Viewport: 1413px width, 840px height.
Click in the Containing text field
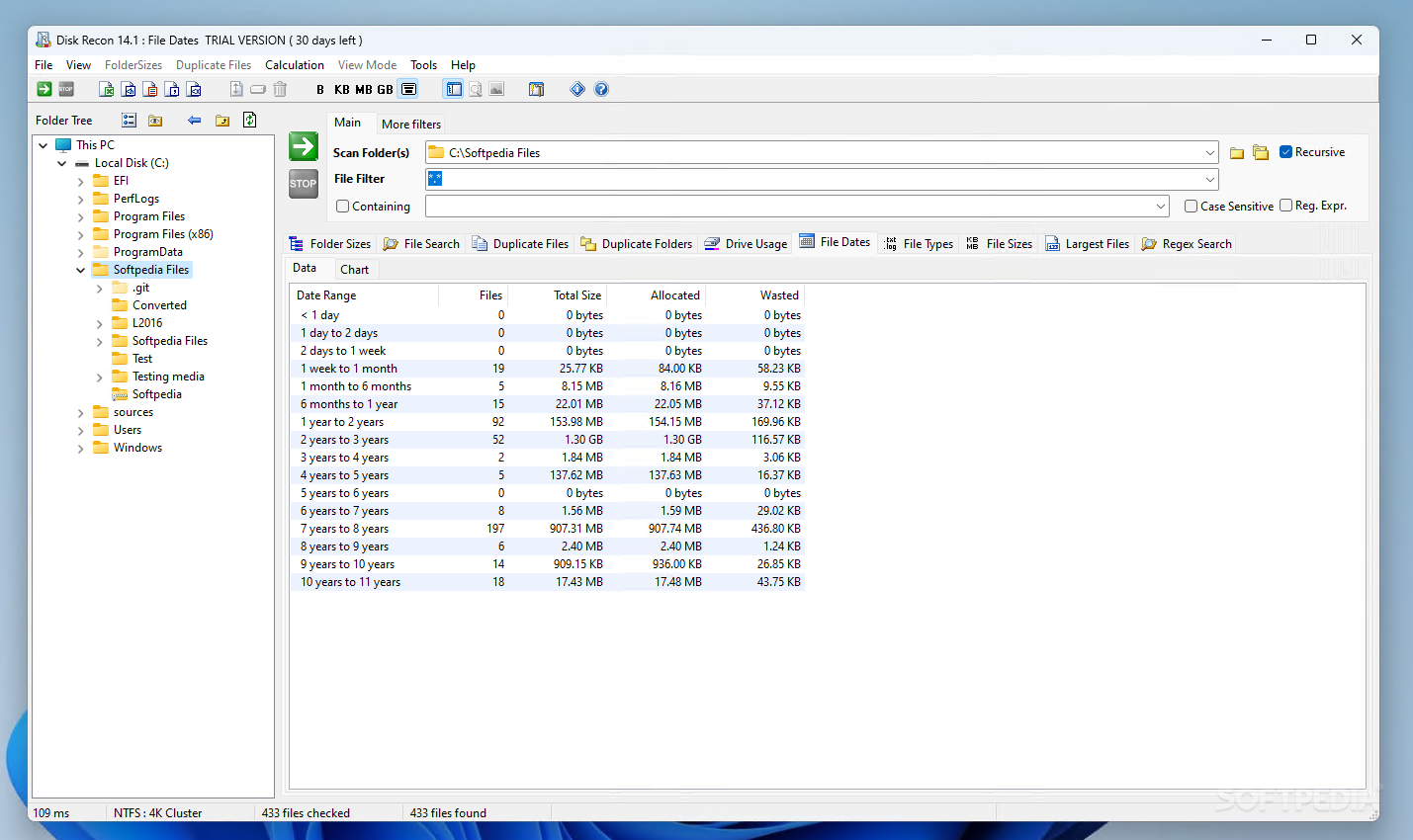tap(788, 207)
